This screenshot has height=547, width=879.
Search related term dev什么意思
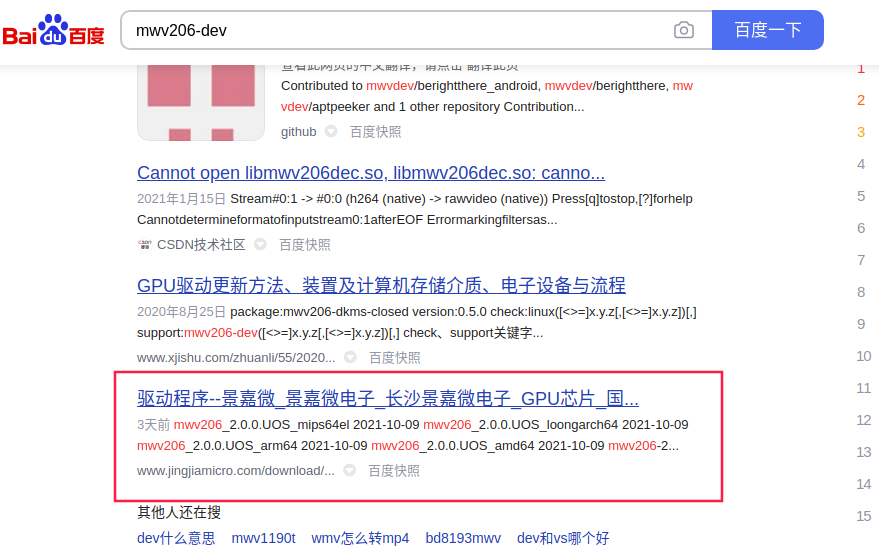(x=176, y=538)
